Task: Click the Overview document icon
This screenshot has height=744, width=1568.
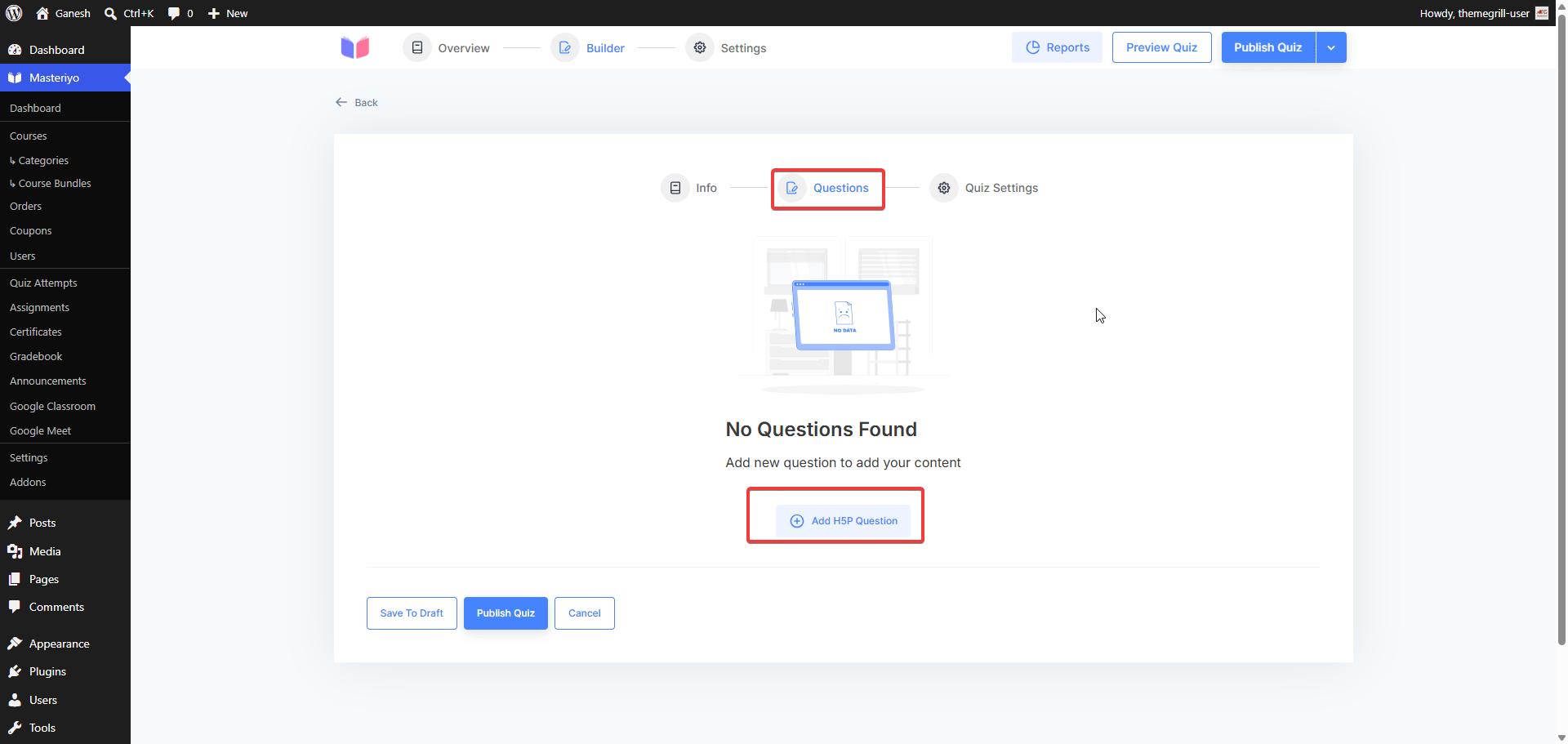Action: tap(417, 47)
